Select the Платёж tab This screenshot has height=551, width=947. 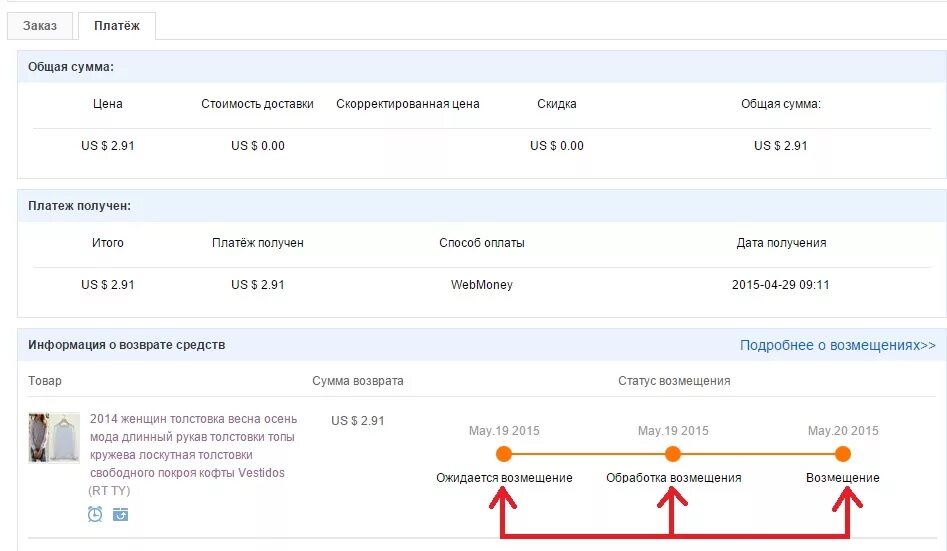coord(117,26)
